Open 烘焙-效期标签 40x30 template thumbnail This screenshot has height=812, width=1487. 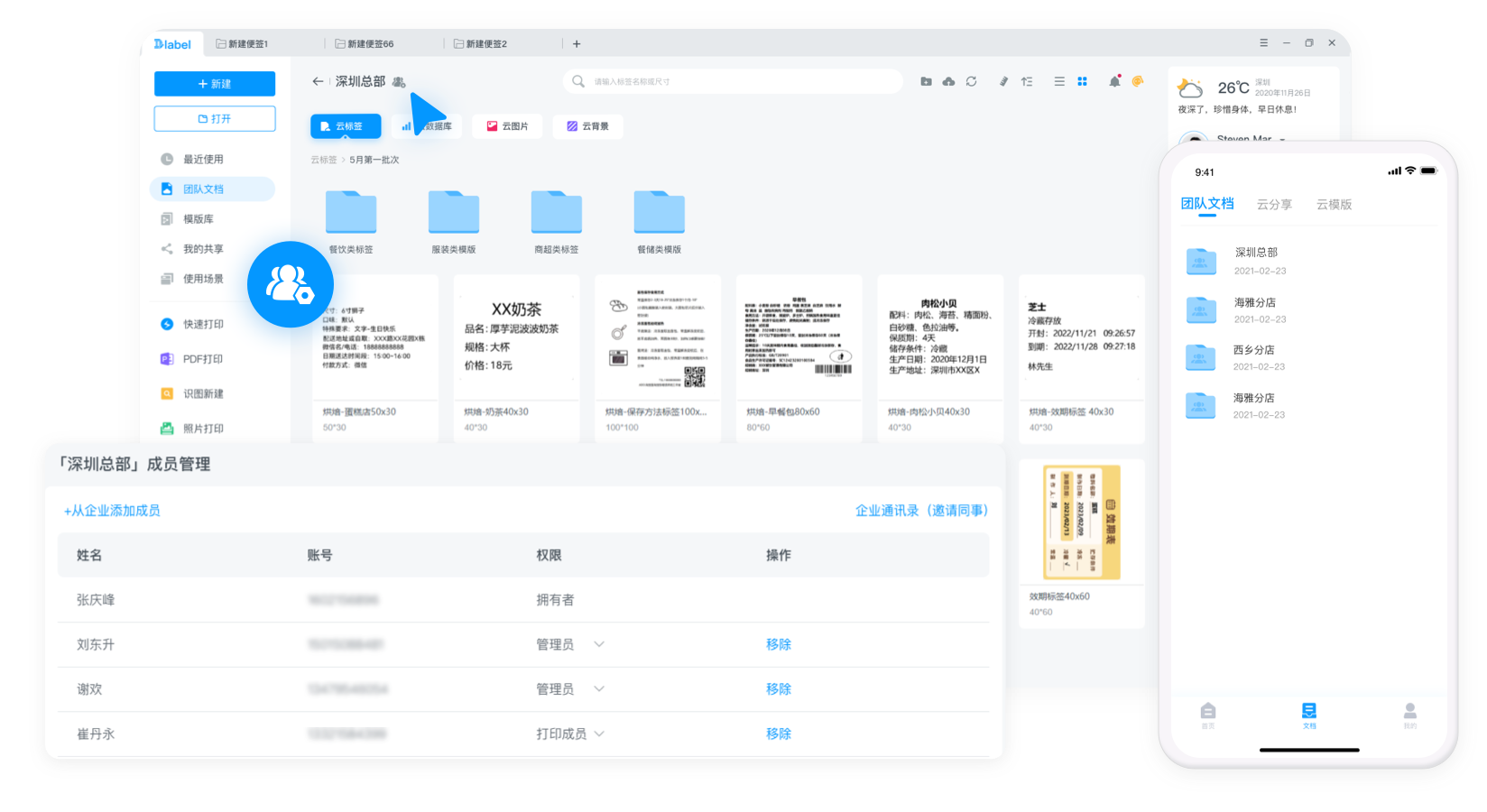pyautogui.click(x=1081, y=337)
